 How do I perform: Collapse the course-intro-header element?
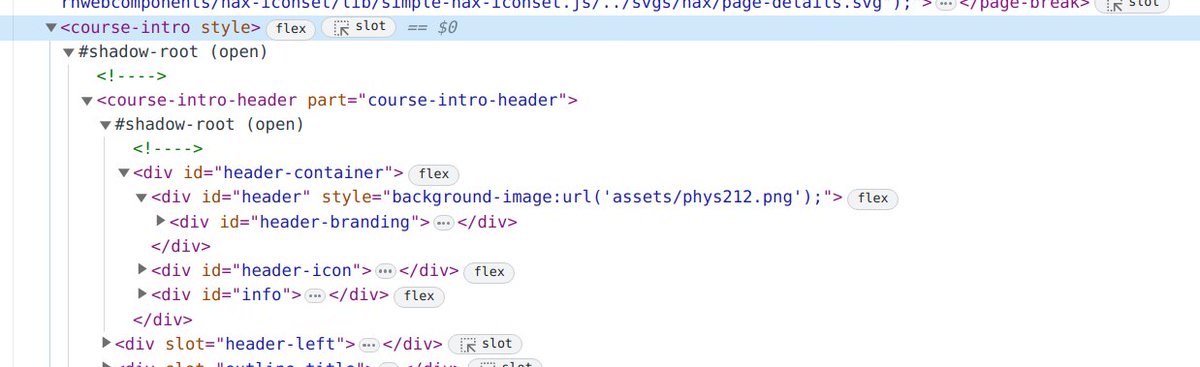[x=87, y=100]
